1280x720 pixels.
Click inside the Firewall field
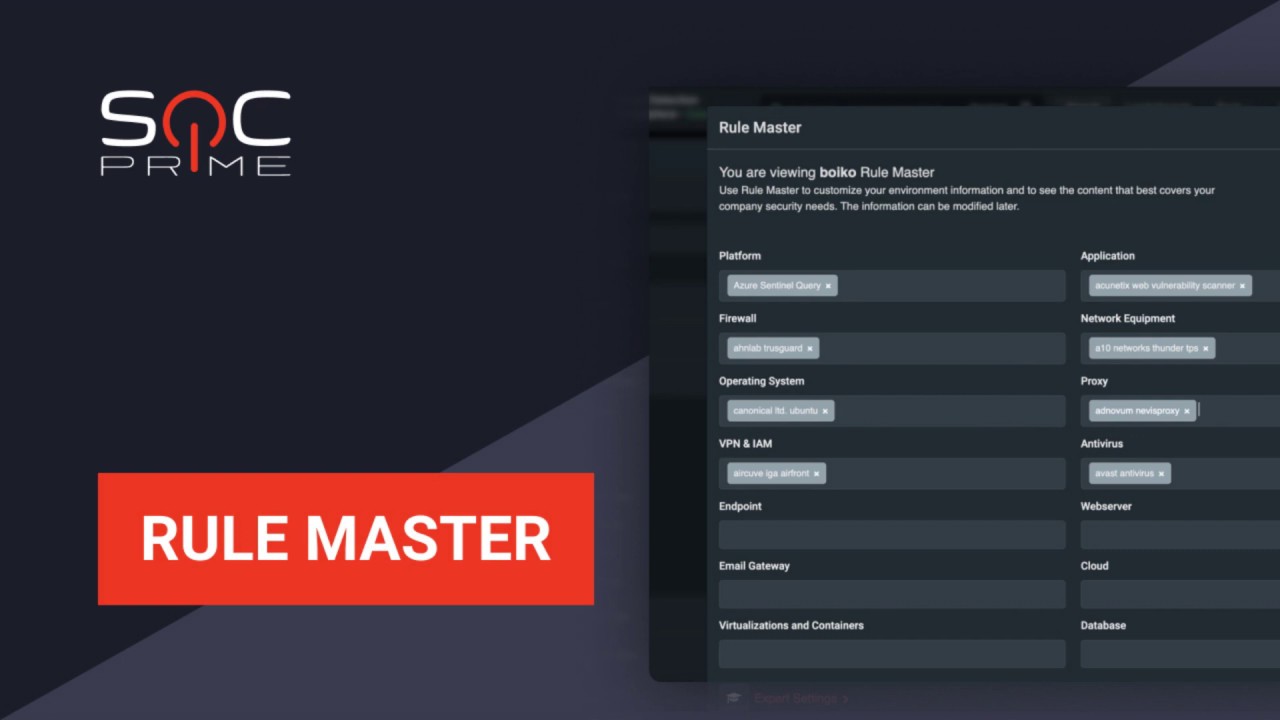tap(892, 348)
